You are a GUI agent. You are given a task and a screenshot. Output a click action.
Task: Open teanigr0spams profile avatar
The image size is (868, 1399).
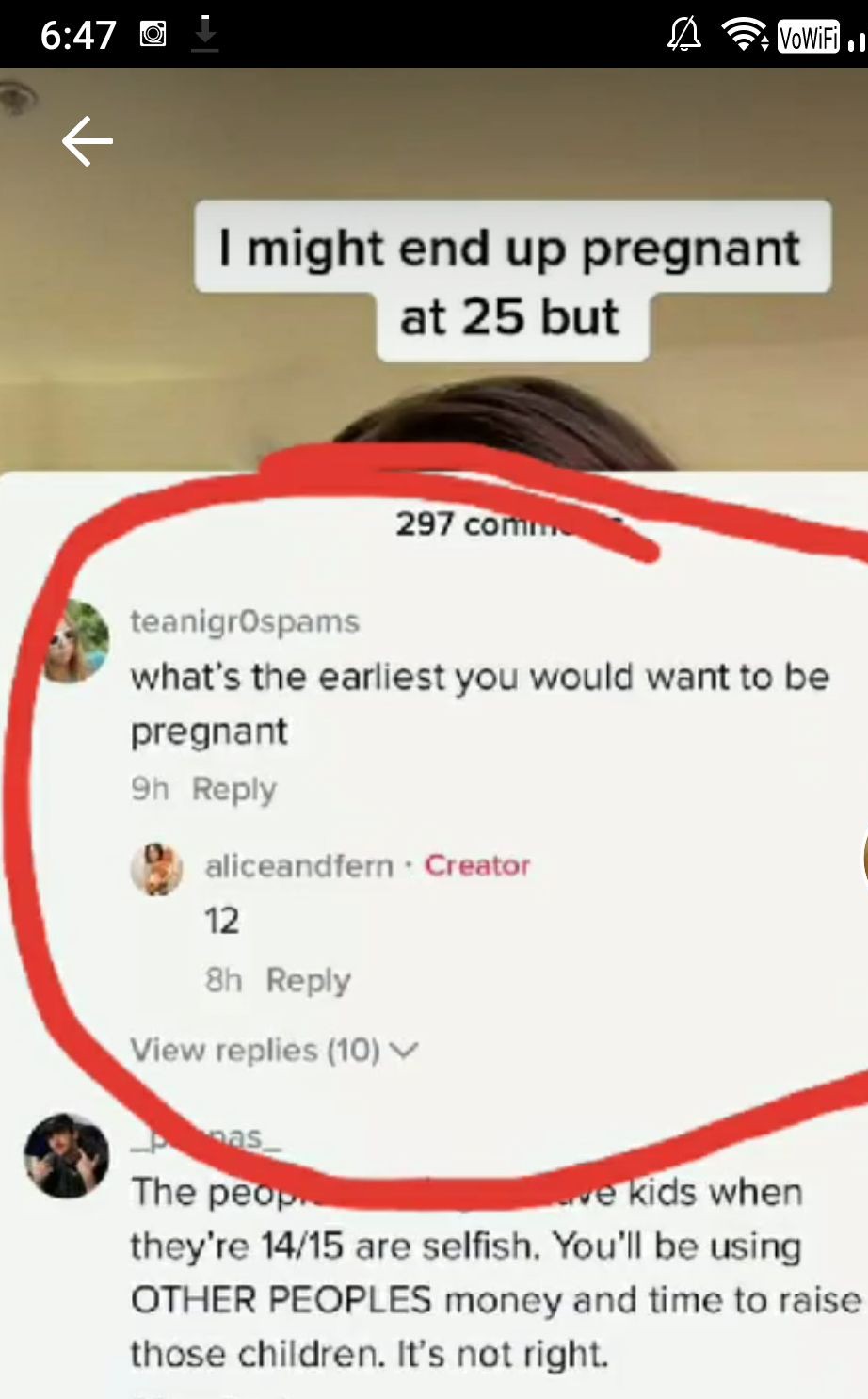tap(74, 641)
